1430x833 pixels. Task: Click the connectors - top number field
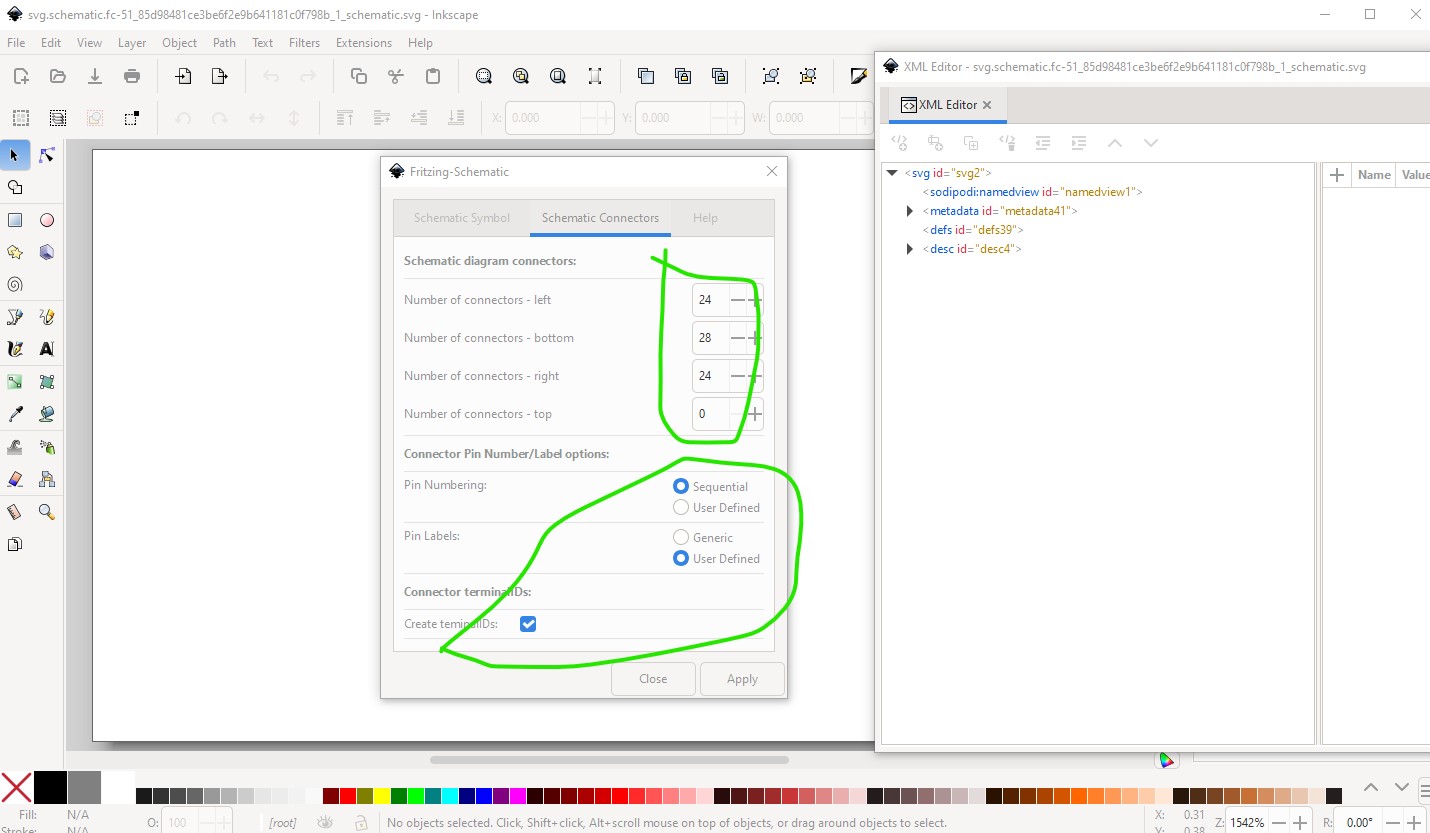point(710,414)
